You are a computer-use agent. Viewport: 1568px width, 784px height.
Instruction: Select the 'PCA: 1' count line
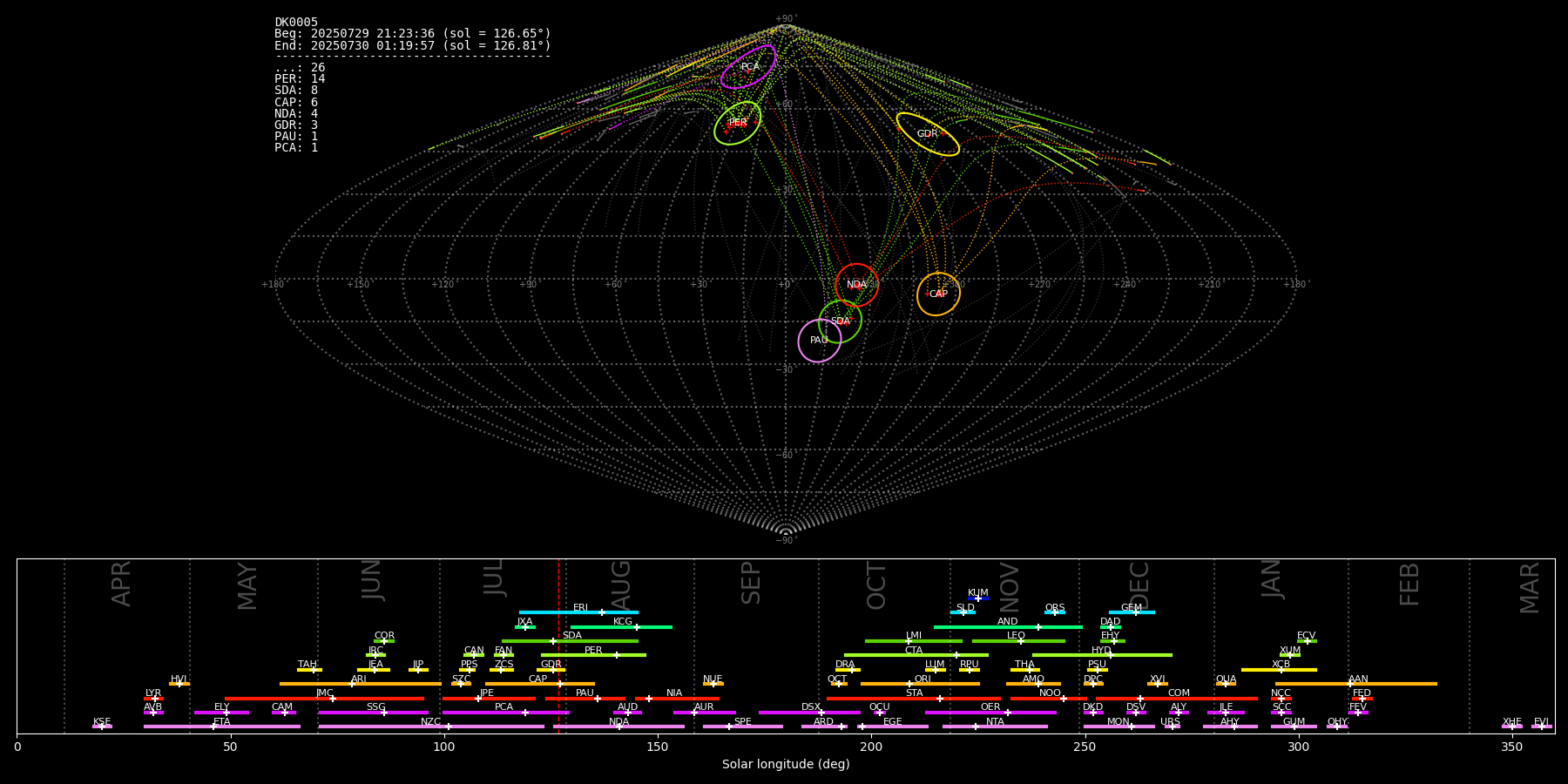pyautogui.click(x=296, y=148)
